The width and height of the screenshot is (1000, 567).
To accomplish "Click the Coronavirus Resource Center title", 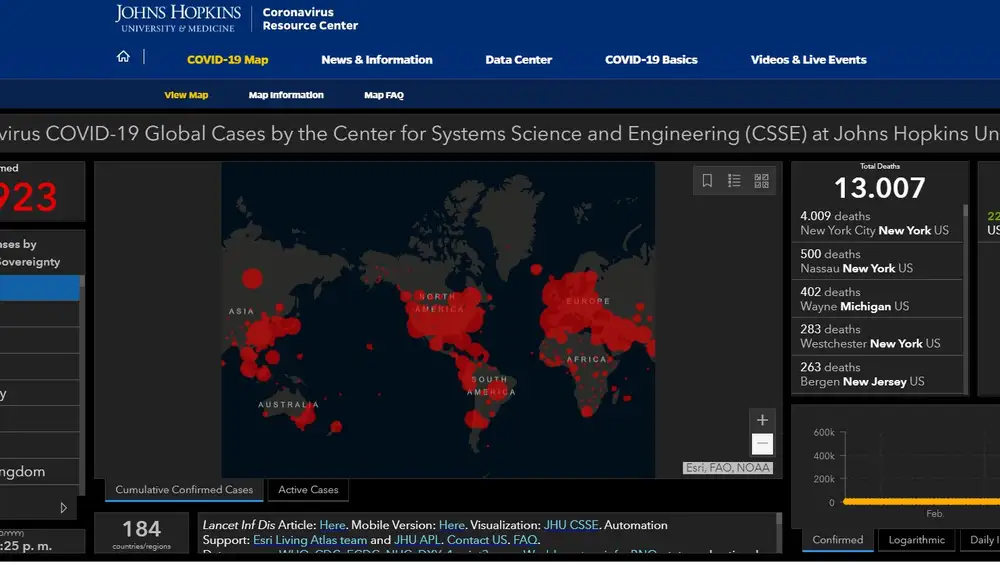I will (310, 18).
